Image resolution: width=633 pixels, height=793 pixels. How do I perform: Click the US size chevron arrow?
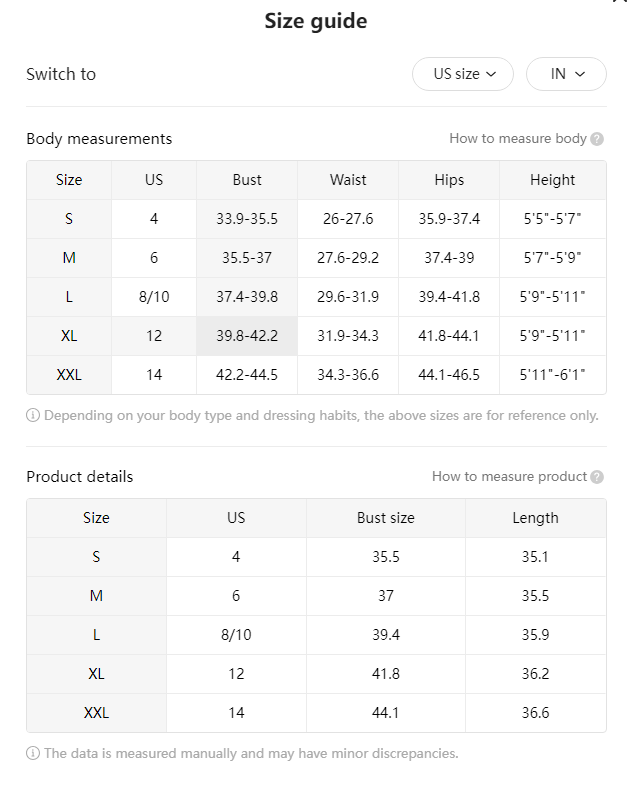point(491,74)
